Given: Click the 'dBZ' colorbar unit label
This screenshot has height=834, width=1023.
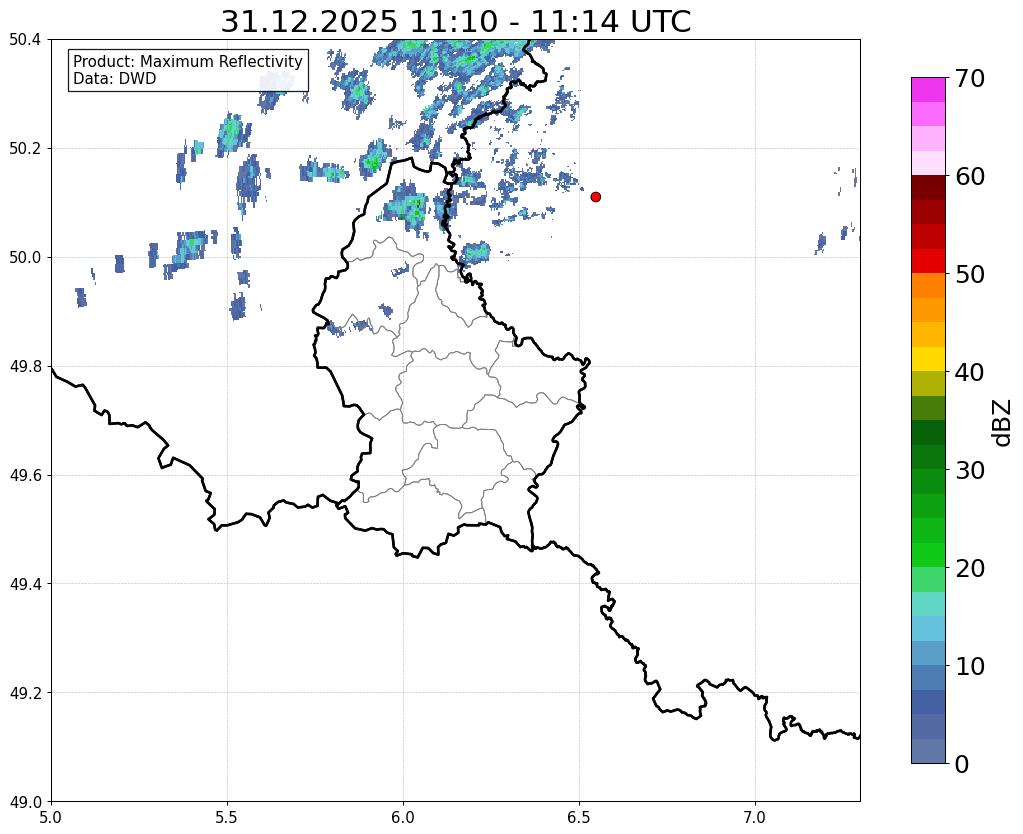Looking at the screenshot, I should [x=1003, y=422].
